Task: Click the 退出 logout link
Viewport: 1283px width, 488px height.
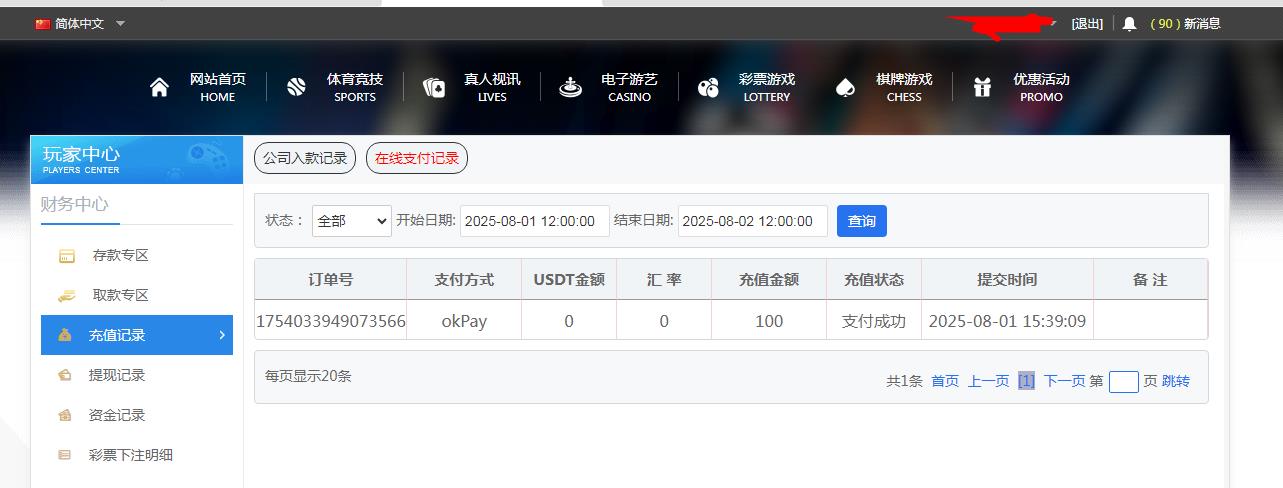Action: 1087,24
